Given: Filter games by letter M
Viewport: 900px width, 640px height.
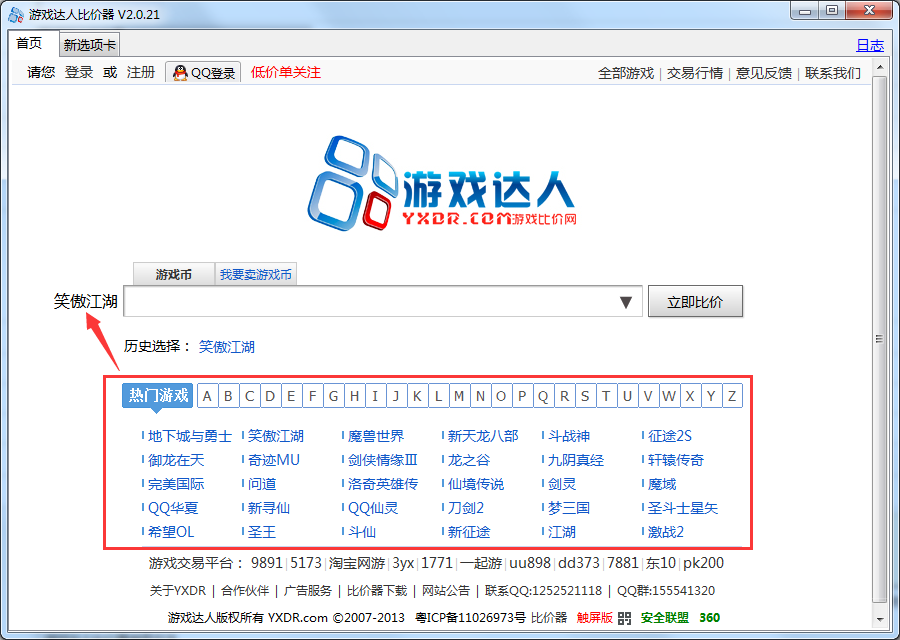Looking at the screenshot, I should [459, 396].
